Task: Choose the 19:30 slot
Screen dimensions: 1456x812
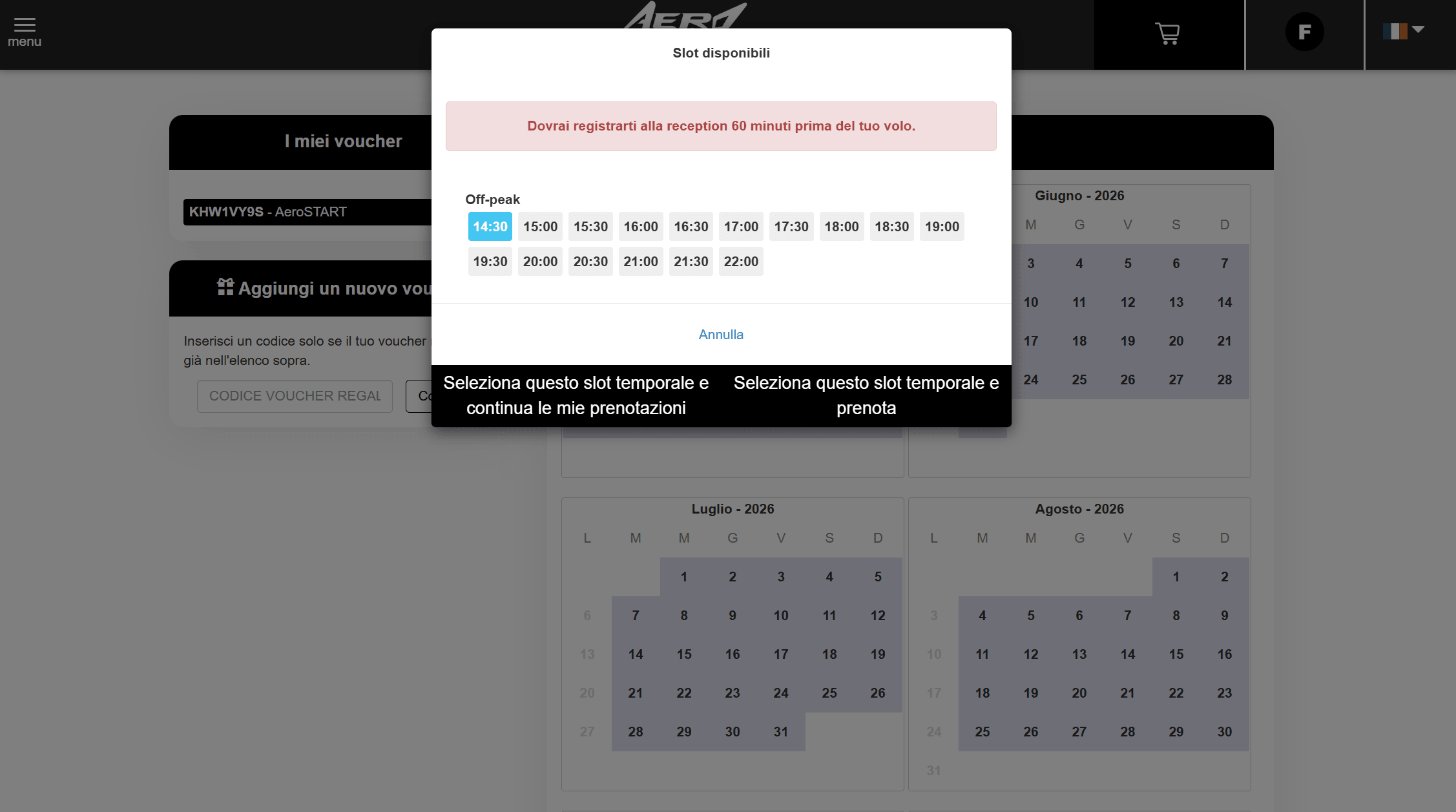Action: tap(490, 262)
